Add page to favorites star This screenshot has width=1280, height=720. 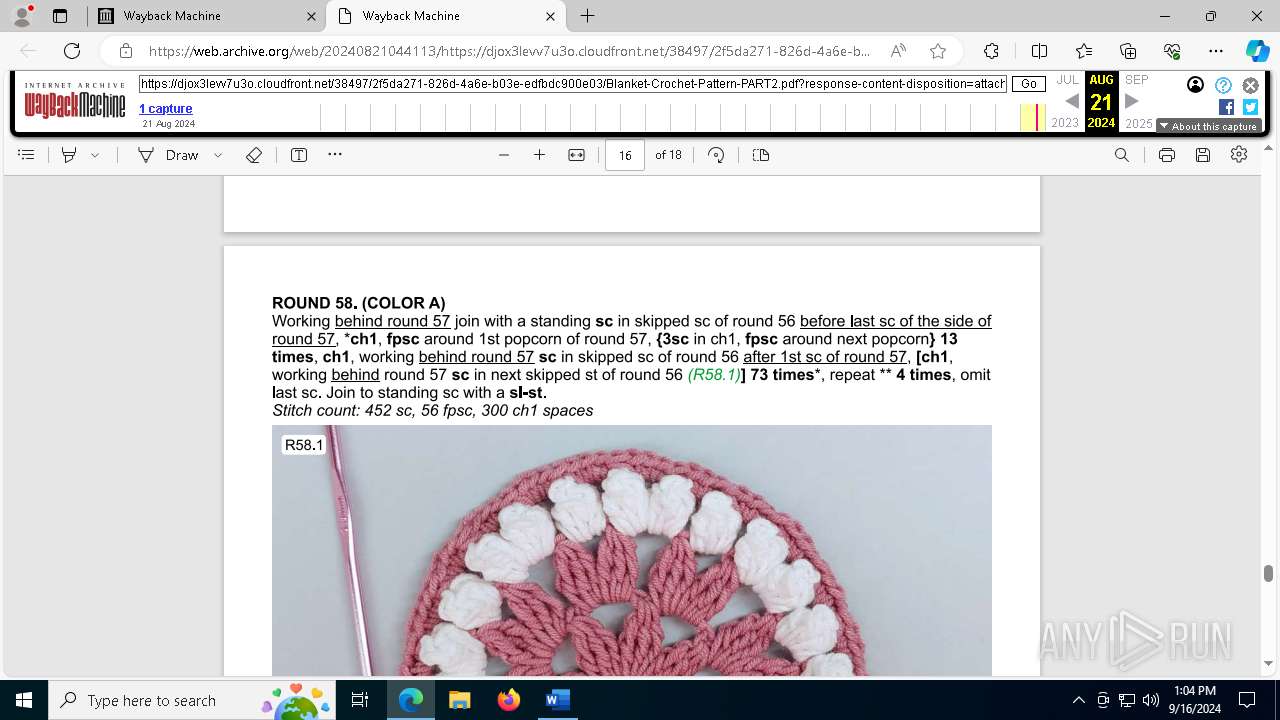point(938,51)
